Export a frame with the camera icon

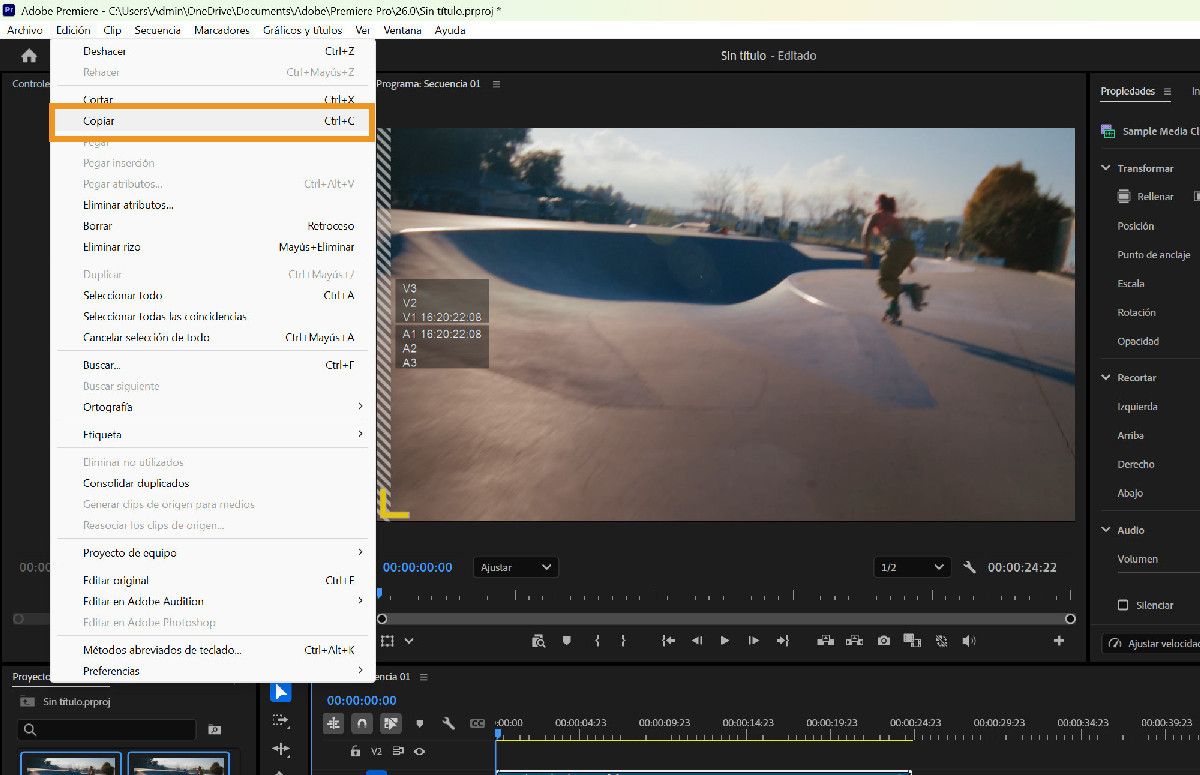(884, 641)
